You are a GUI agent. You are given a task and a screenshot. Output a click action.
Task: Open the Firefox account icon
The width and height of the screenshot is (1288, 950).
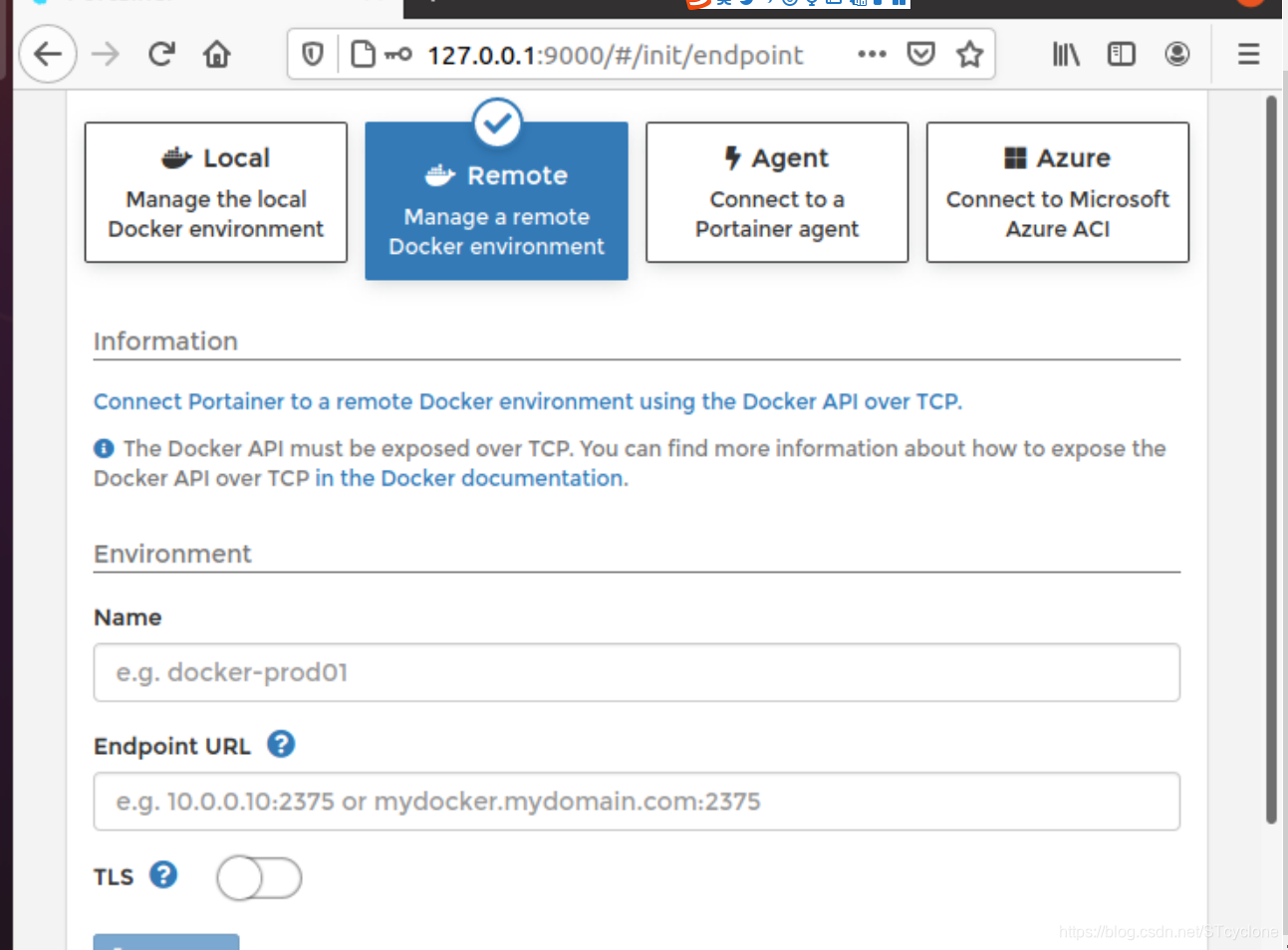click(x=1177, y=54)
